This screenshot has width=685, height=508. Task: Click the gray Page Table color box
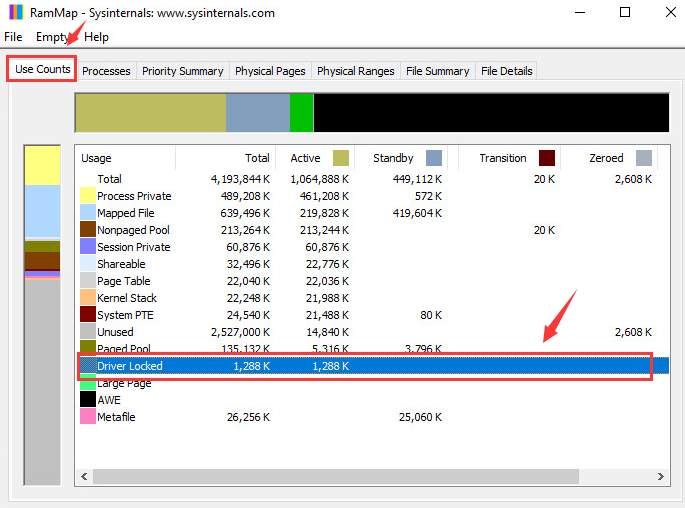pyautogui.click(x=88, y=281)
